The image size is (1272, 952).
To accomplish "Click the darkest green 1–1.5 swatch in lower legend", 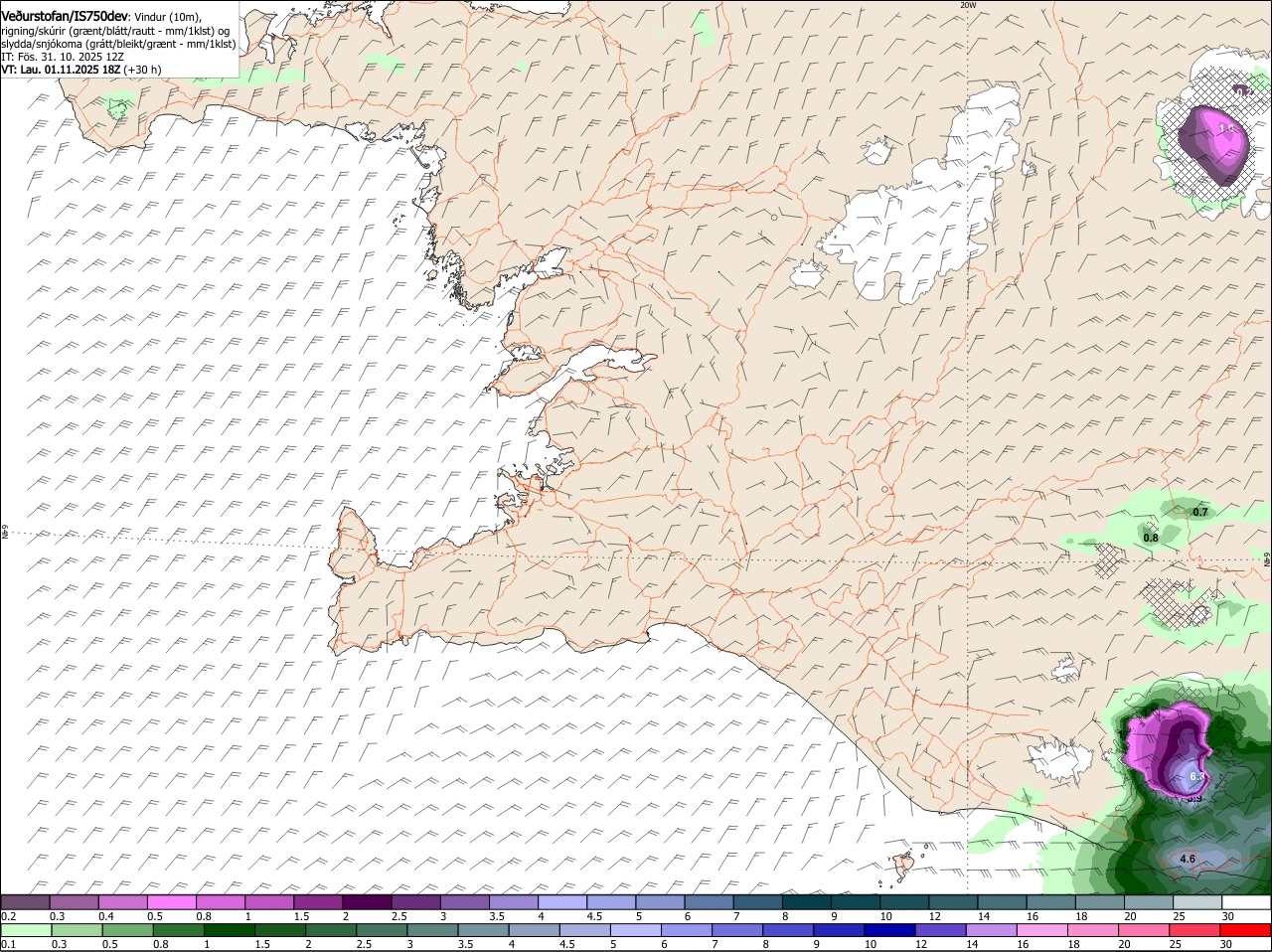I will (230, 930).
